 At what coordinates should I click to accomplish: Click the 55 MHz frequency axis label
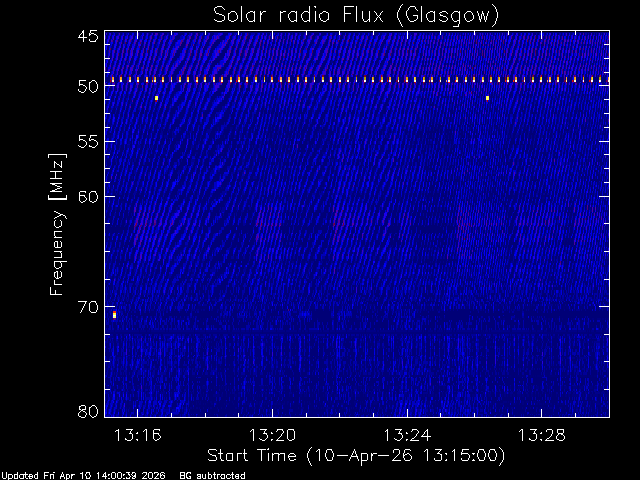tap(88, 142)
